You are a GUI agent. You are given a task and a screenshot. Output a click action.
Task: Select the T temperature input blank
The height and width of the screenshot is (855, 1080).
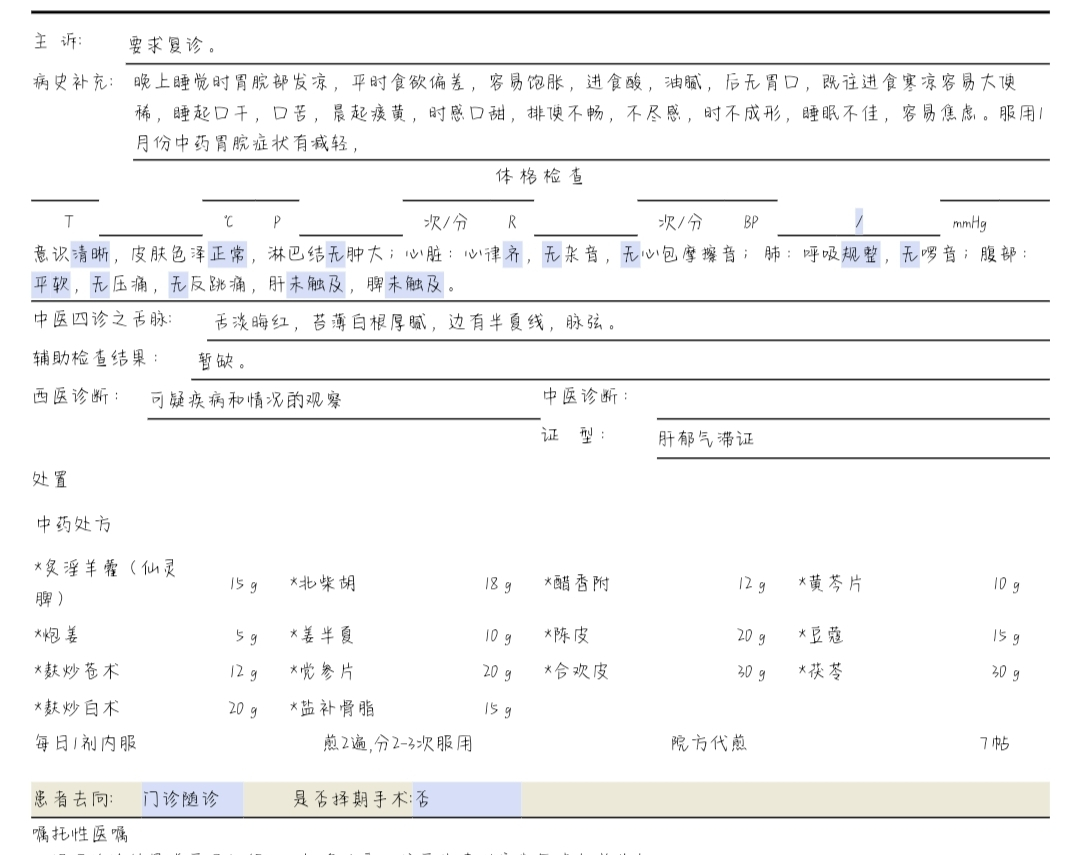[x=150, y=222]
